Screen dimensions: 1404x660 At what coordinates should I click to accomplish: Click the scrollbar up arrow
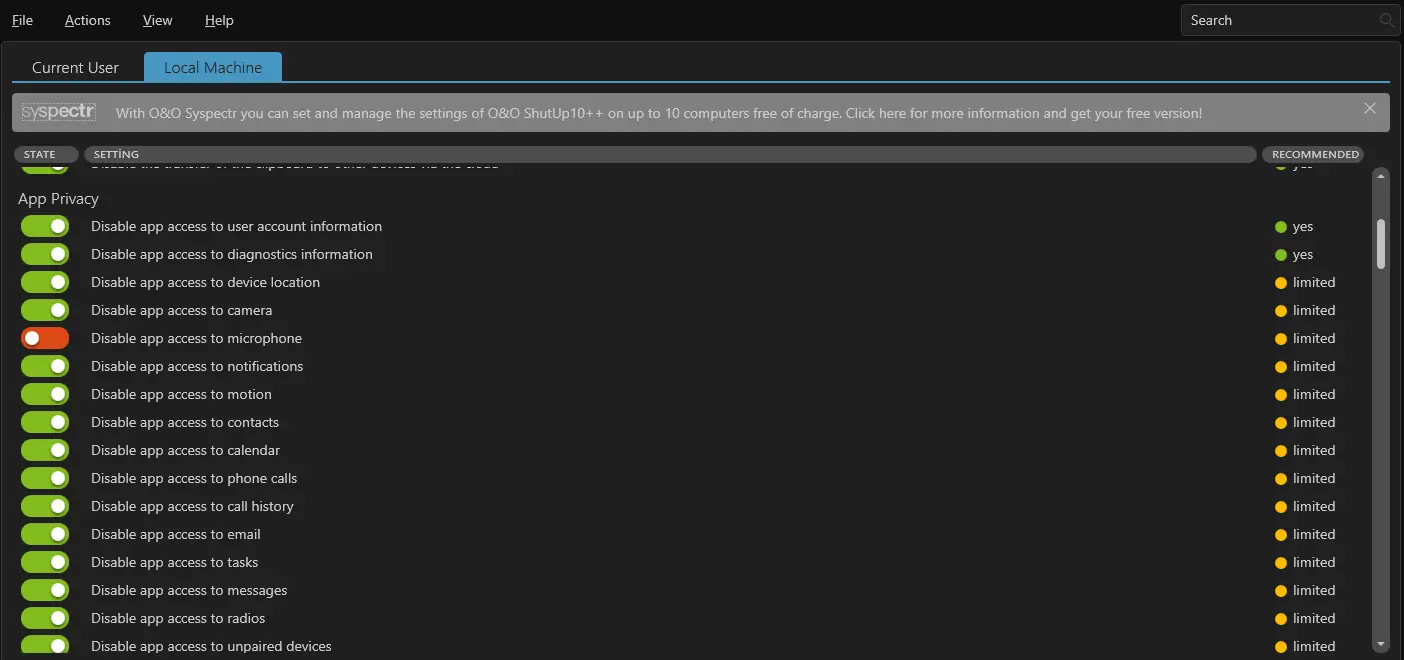click(x=1381, y=176)
